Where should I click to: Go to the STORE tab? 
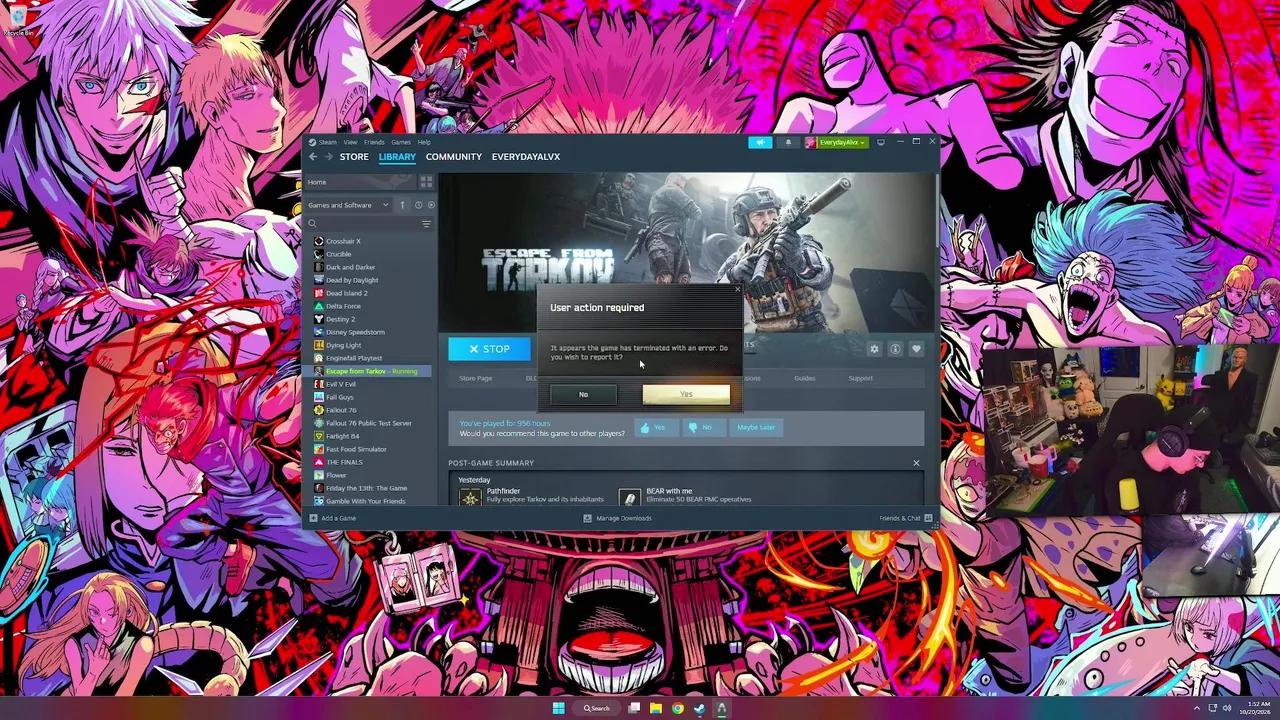click(x=354, y=157)
